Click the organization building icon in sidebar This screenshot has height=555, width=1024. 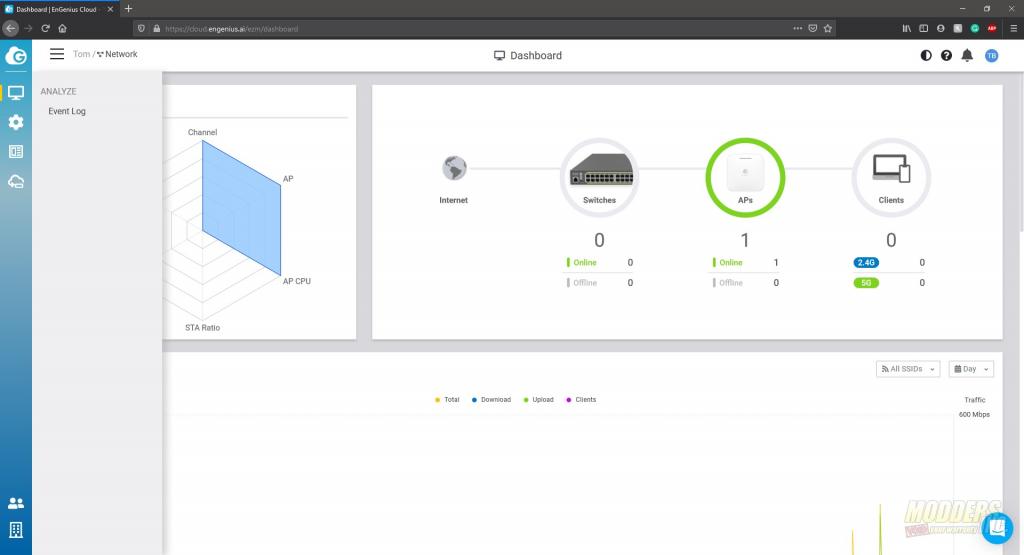[16, 530]
